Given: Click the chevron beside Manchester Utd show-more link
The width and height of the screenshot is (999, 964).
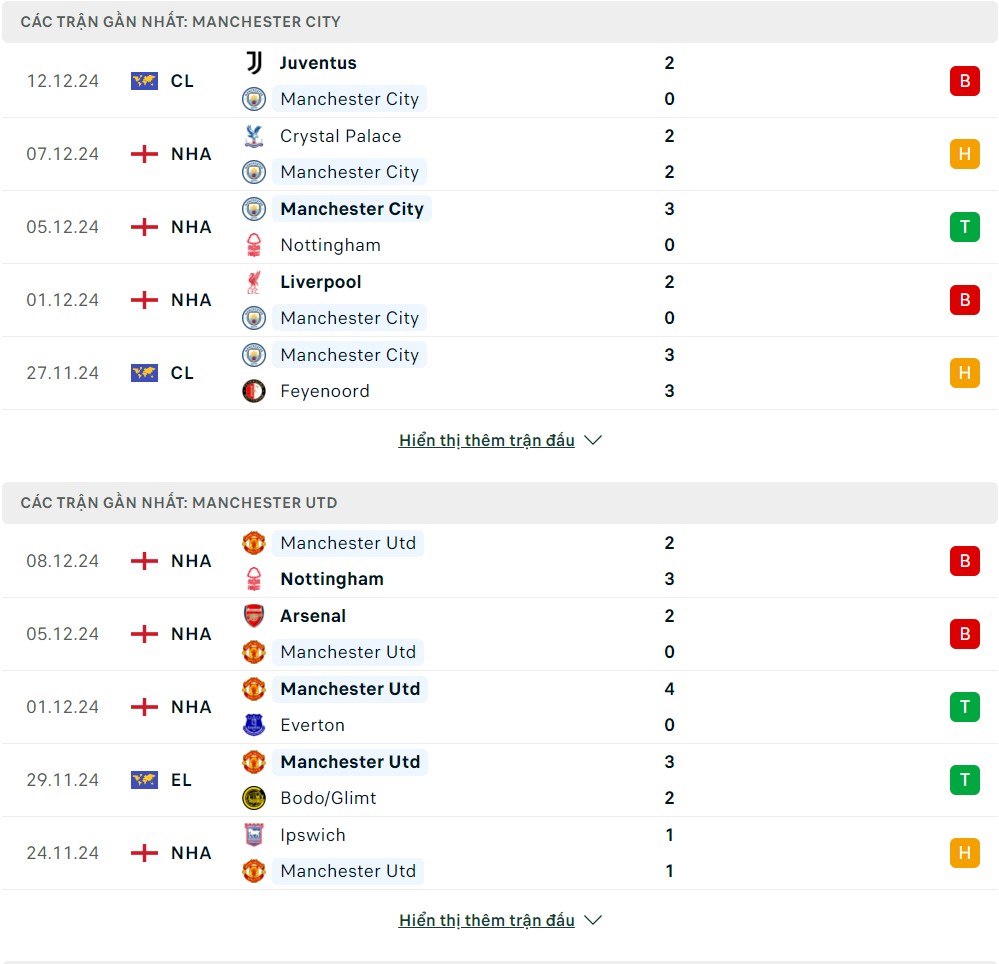Looking at the screenshot, I should (593, 920).
